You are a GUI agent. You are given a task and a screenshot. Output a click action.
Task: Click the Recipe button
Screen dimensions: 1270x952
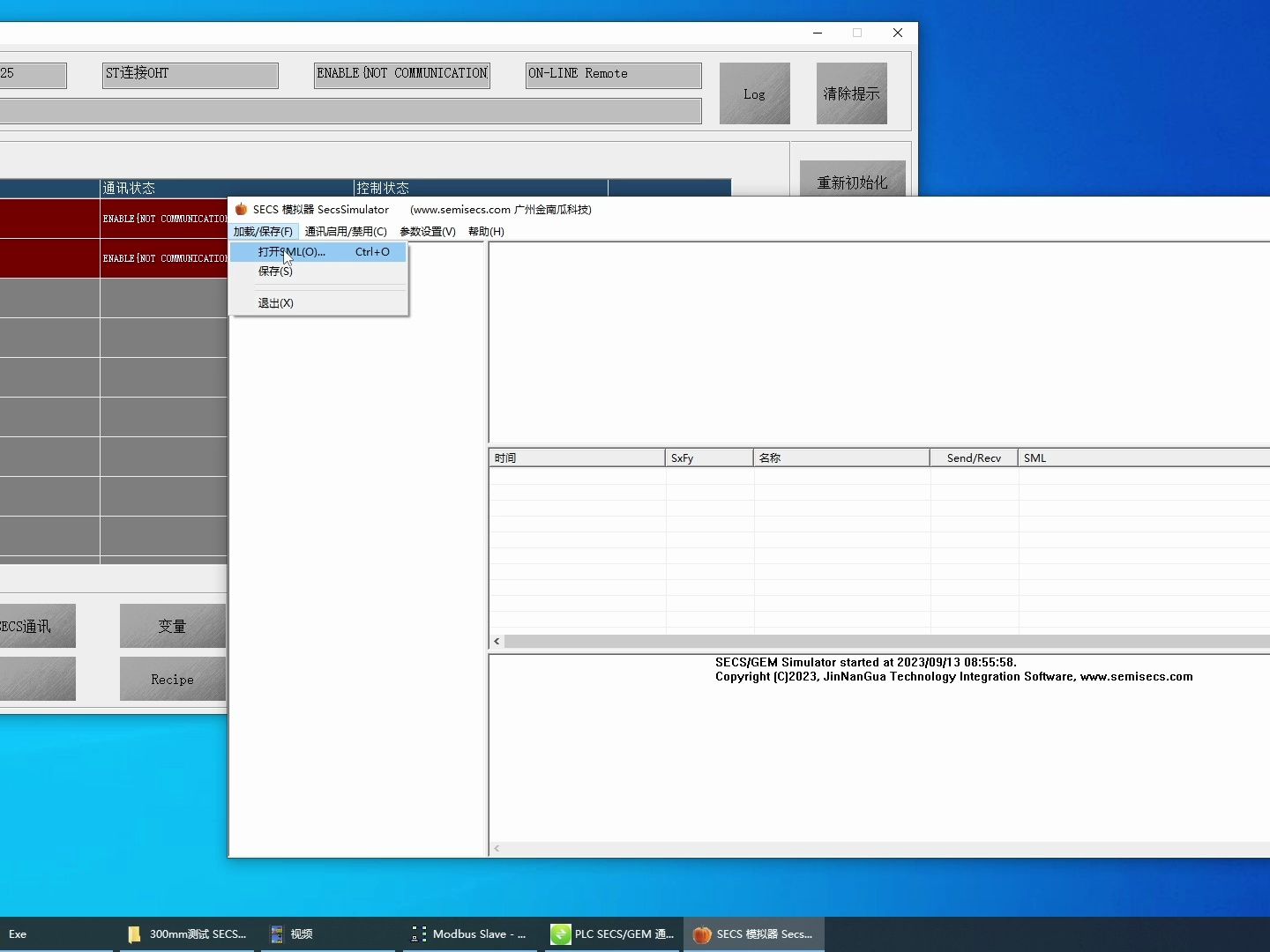173,679
